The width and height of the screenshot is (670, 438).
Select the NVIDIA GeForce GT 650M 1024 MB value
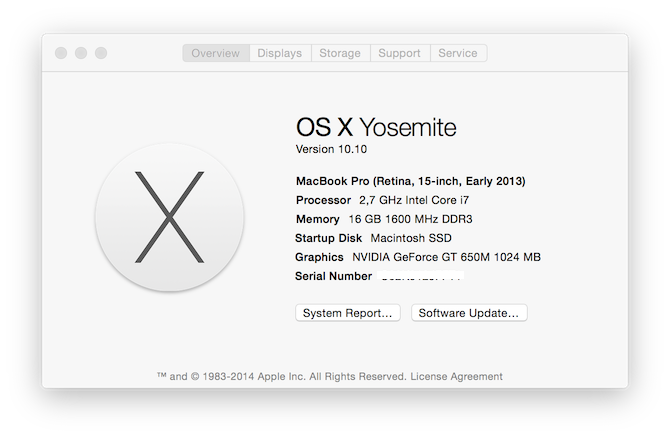(x=447, y=257)
